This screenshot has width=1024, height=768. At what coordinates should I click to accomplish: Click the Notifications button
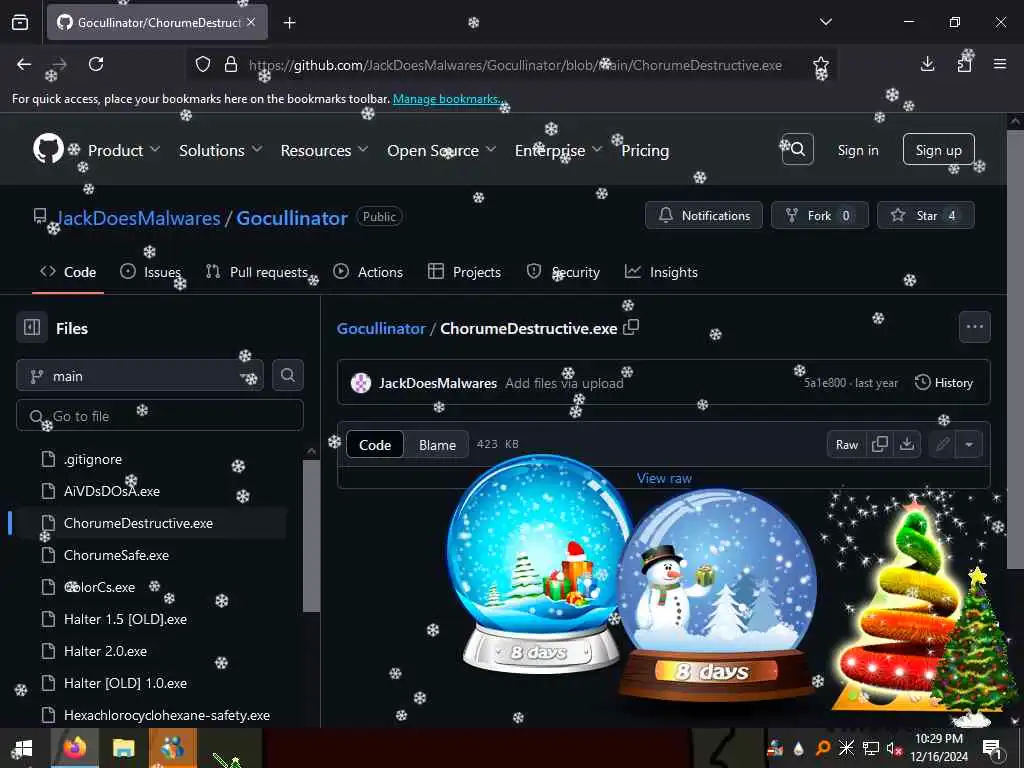click(x=704, y=215)
